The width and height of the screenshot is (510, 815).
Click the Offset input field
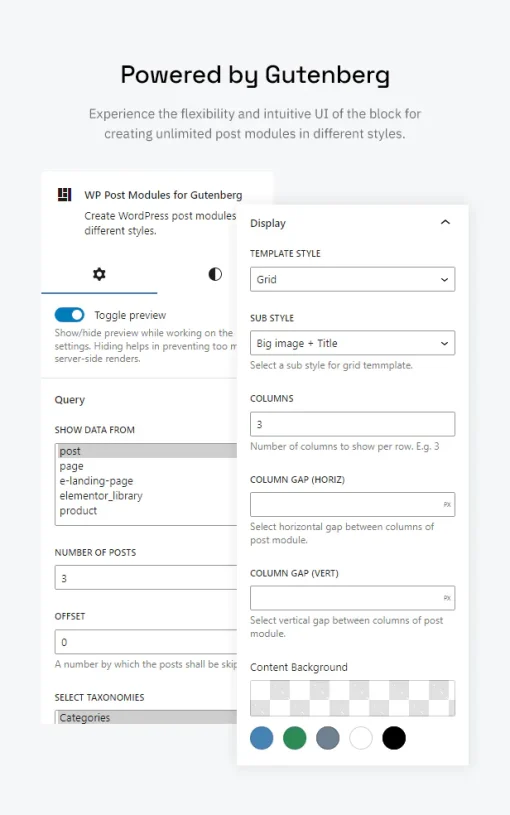tap(146, 642)
